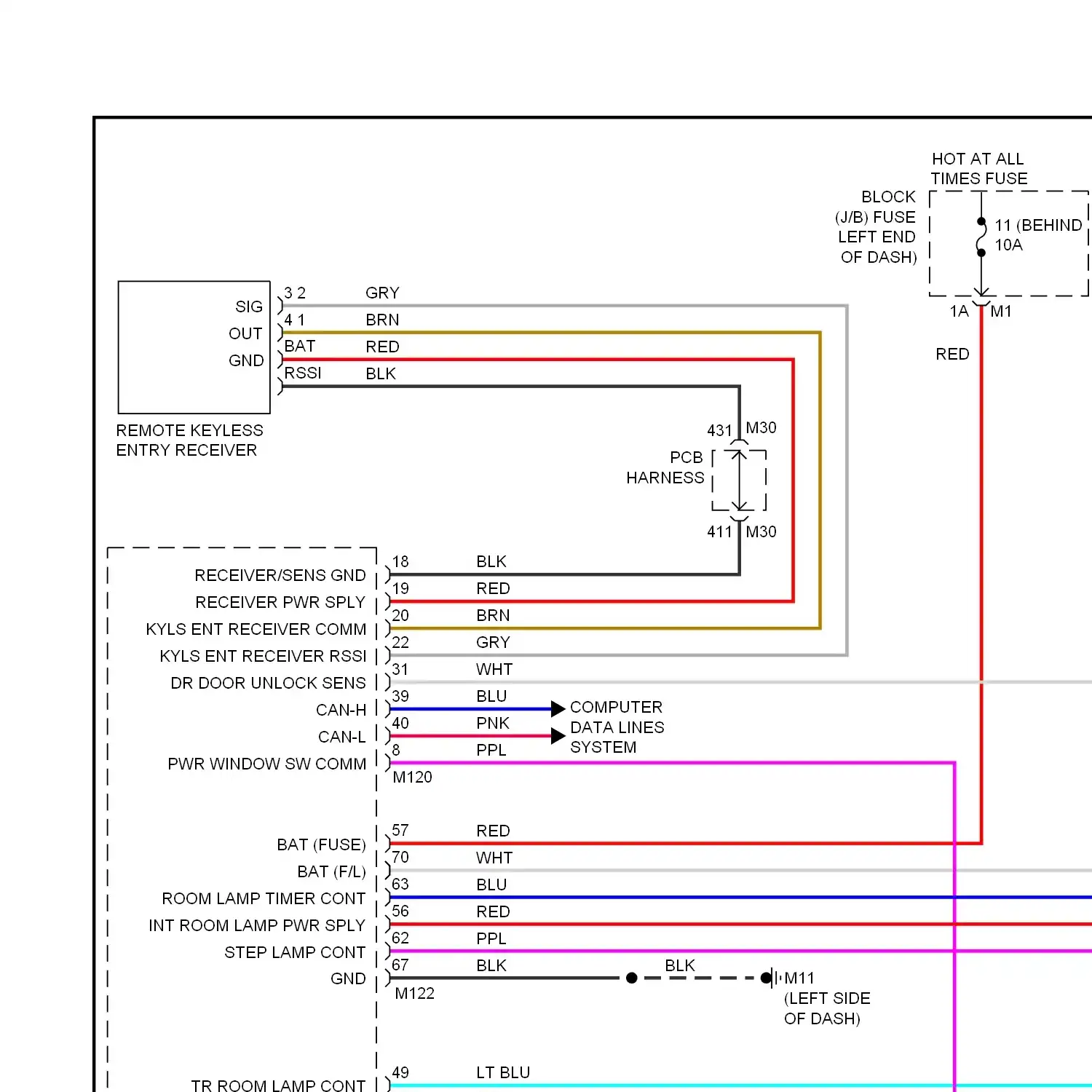Click the CAN-H pin label
The height and width of the screenshot is (1092, 1092).
[x=341, y=710]
